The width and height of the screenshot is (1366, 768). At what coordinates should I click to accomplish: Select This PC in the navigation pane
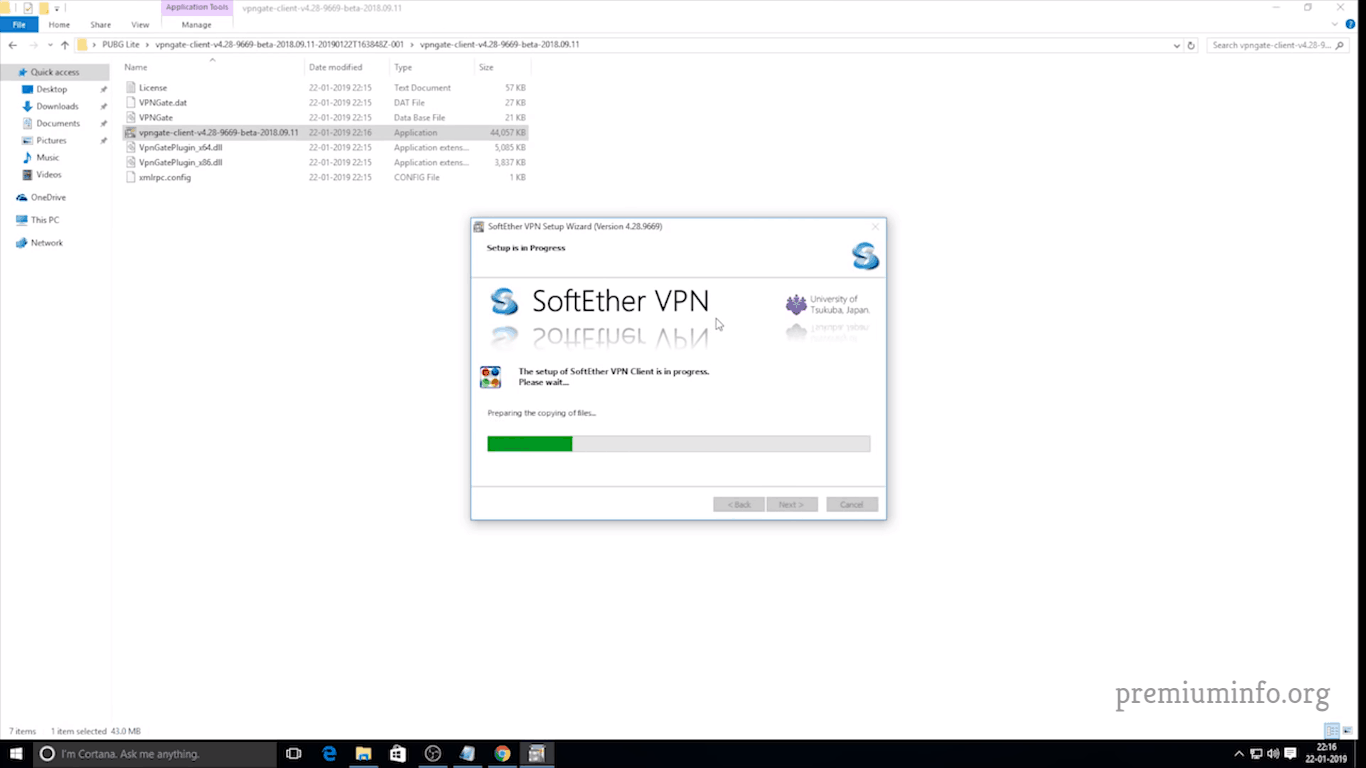point(44,220)
